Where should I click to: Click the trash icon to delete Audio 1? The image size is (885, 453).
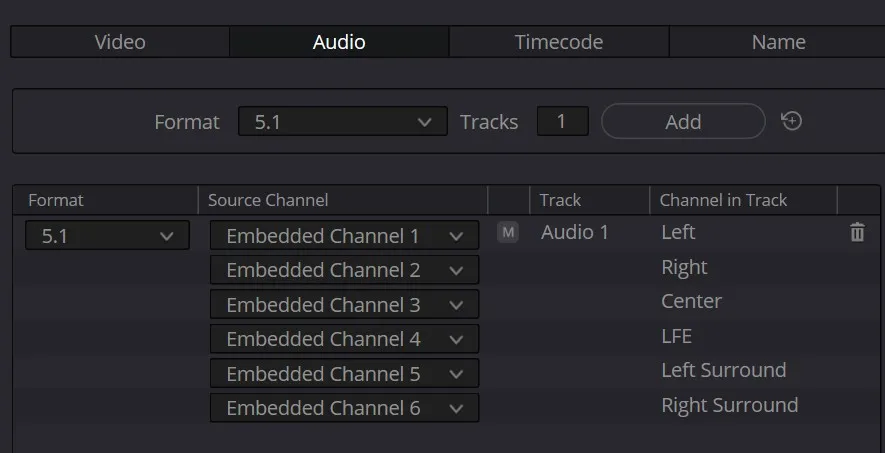point(857,232)
